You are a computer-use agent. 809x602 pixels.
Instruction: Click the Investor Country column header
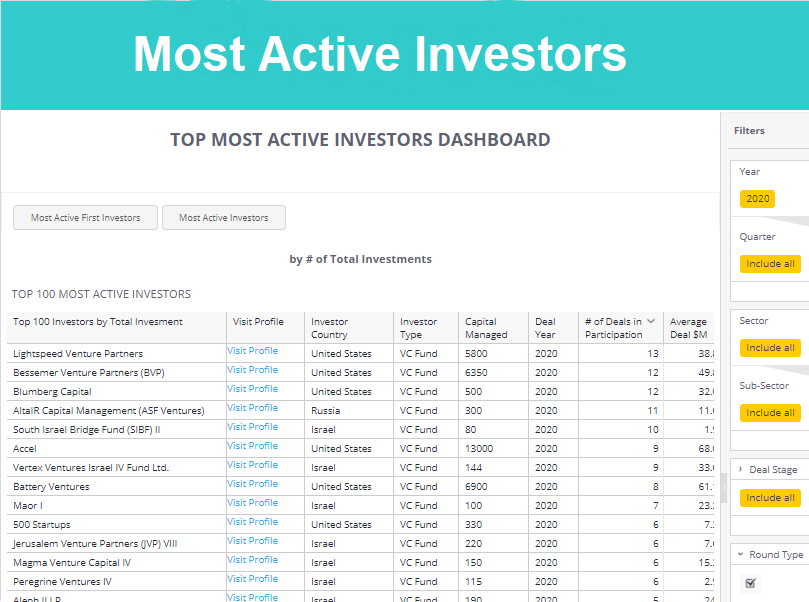tap(329, 328)
